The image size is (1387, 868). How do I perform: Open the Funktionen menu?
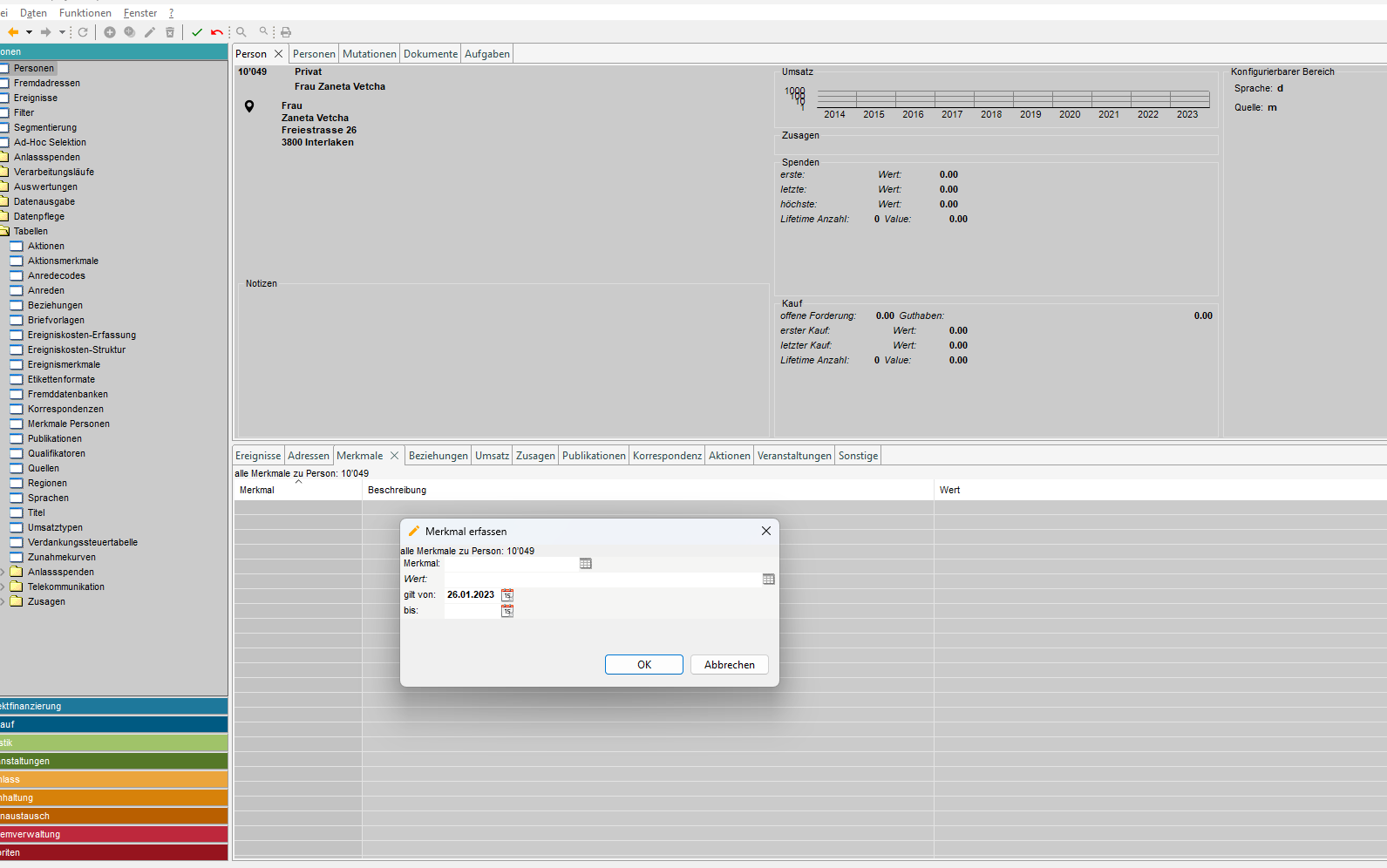coord(85,13)
